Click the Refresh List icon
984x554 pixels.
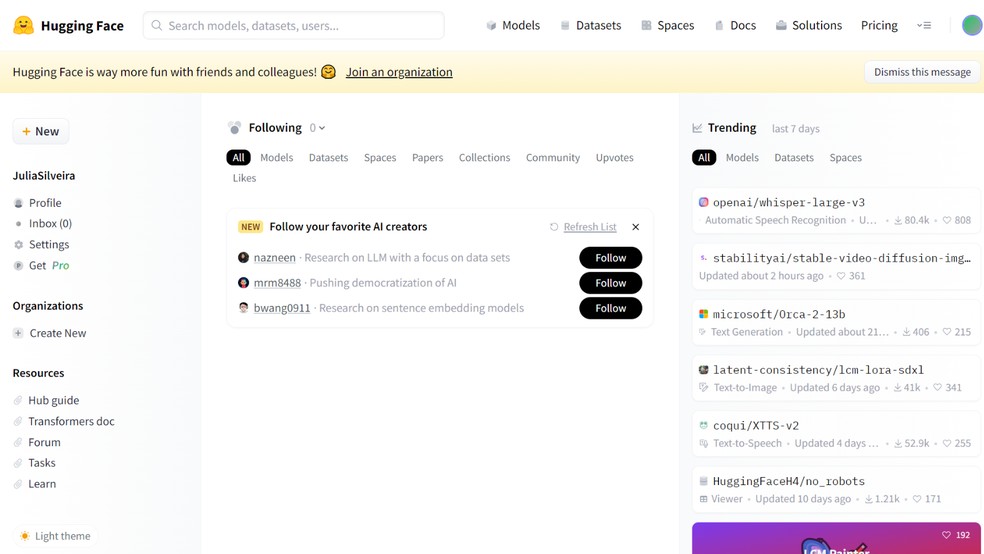coord(554,227)
